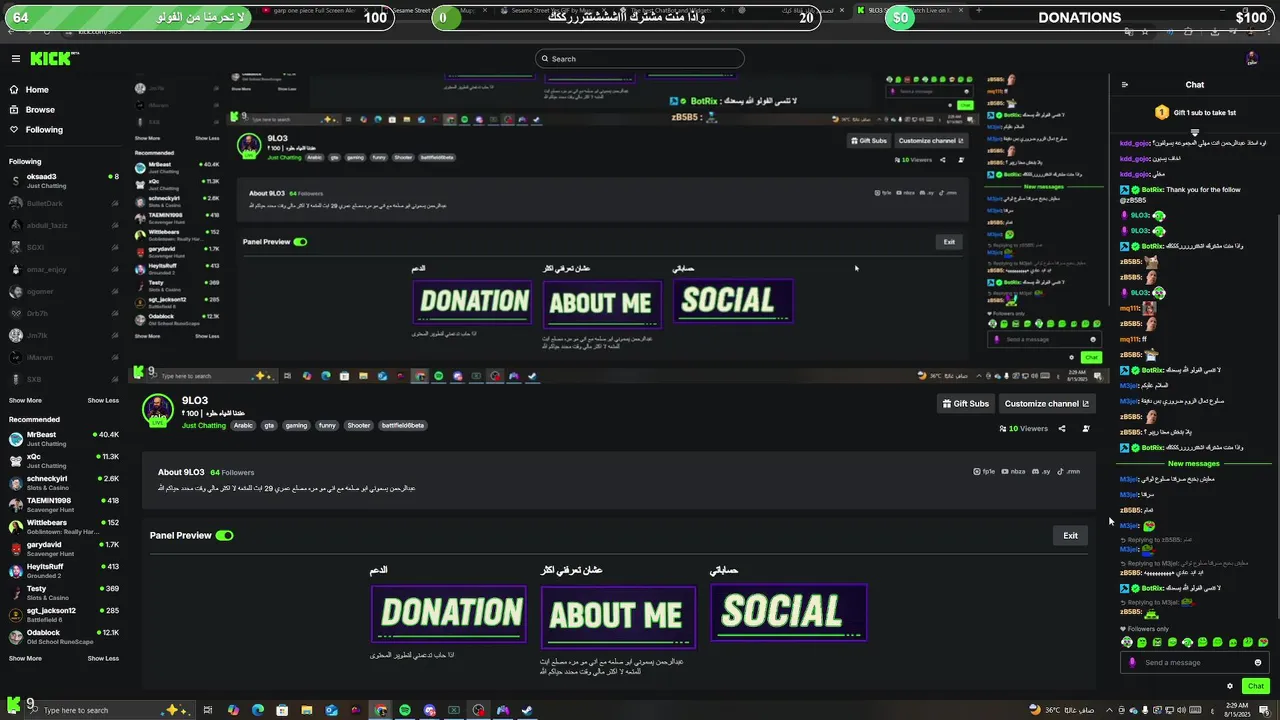The height and width of the screenshot is (720, 1280).
Task: Click the Windows taskbar search box
Action: [x=112, y=710]
